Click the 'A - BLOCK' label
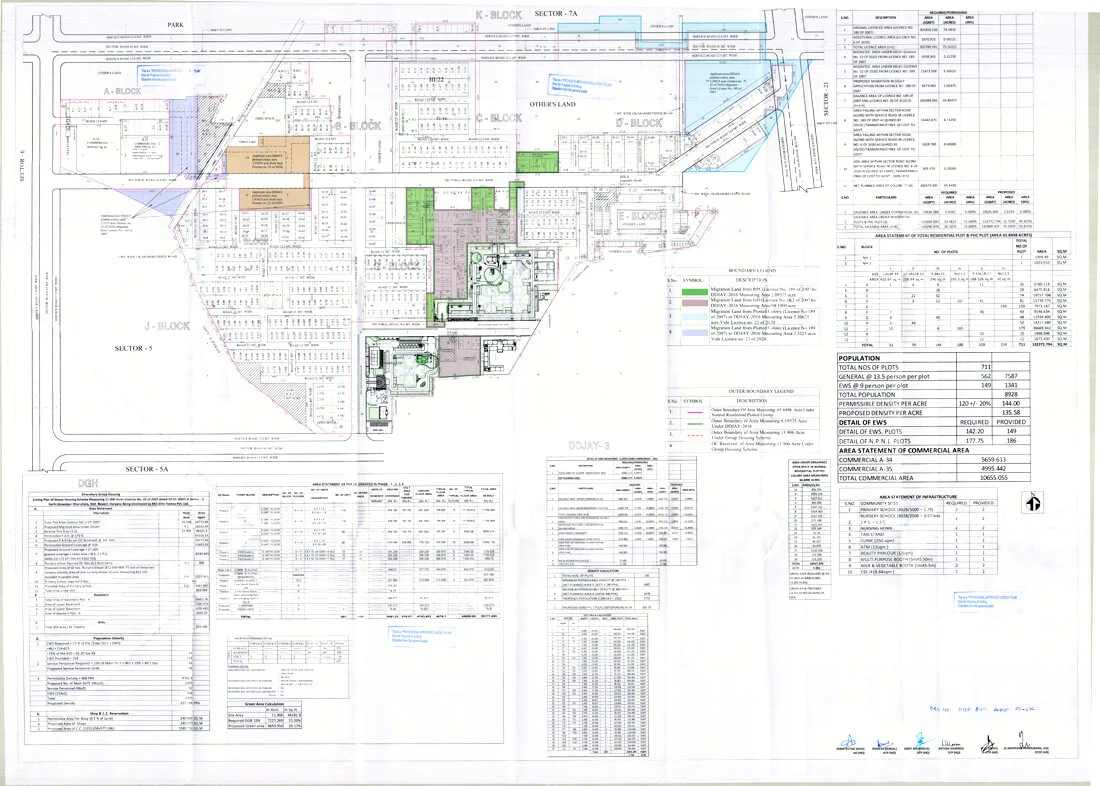The image size is (1100, 786). point(123,91)
